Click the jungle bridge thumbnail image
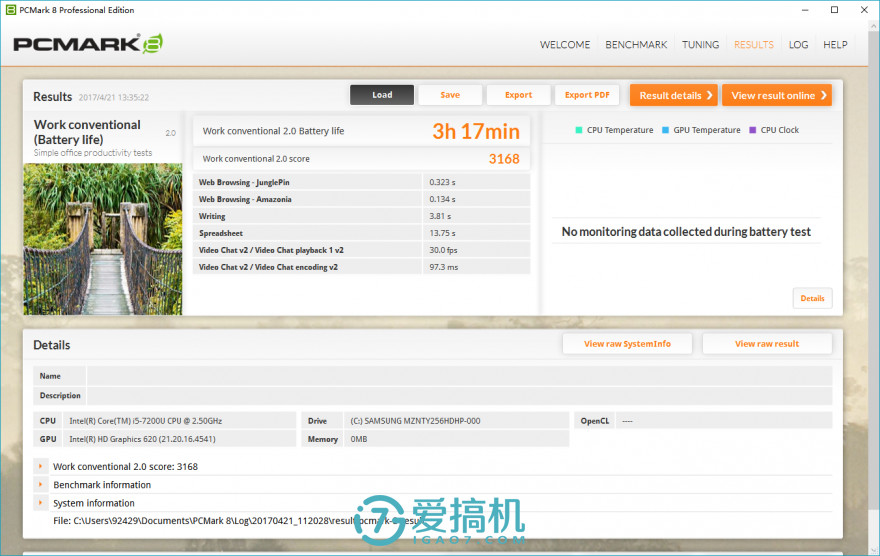The height and width of the screenshot is (556, 880). [x=103, y=239]
